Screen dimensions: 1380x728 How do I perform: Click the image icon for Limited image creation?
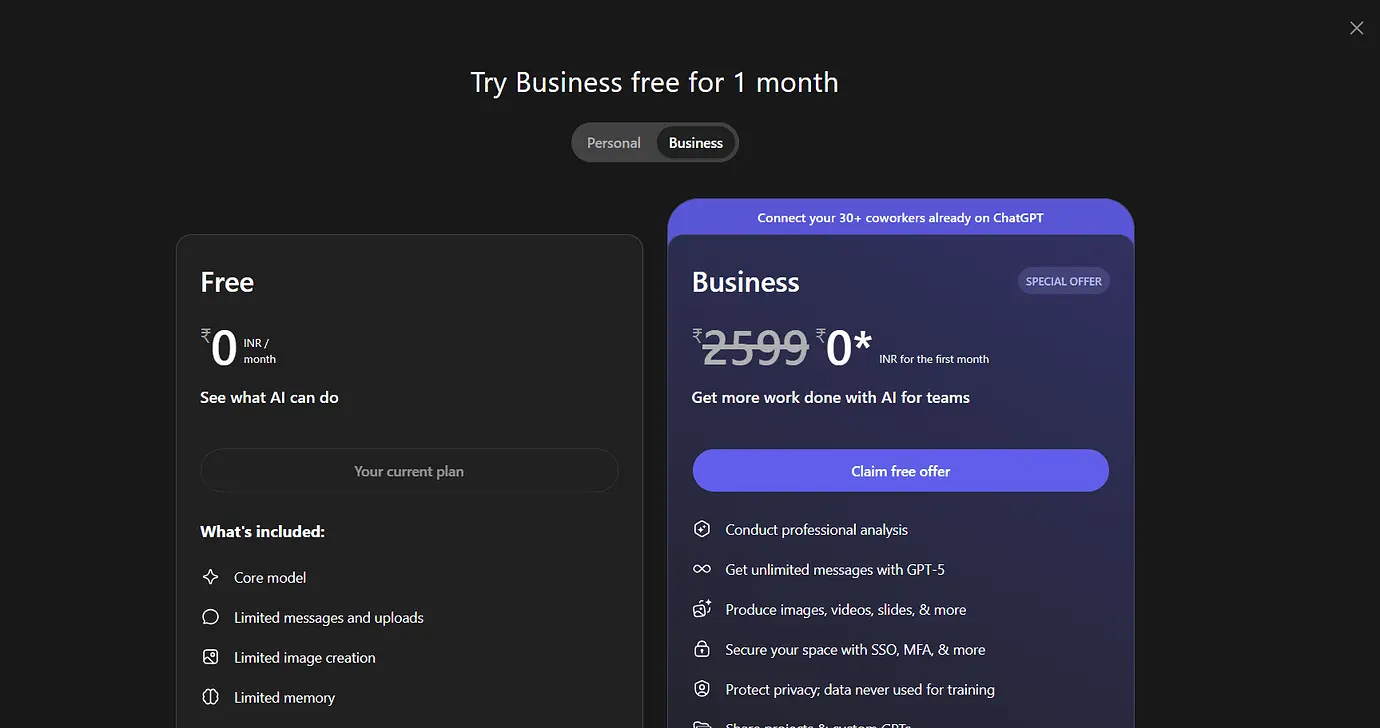point(210,657)
